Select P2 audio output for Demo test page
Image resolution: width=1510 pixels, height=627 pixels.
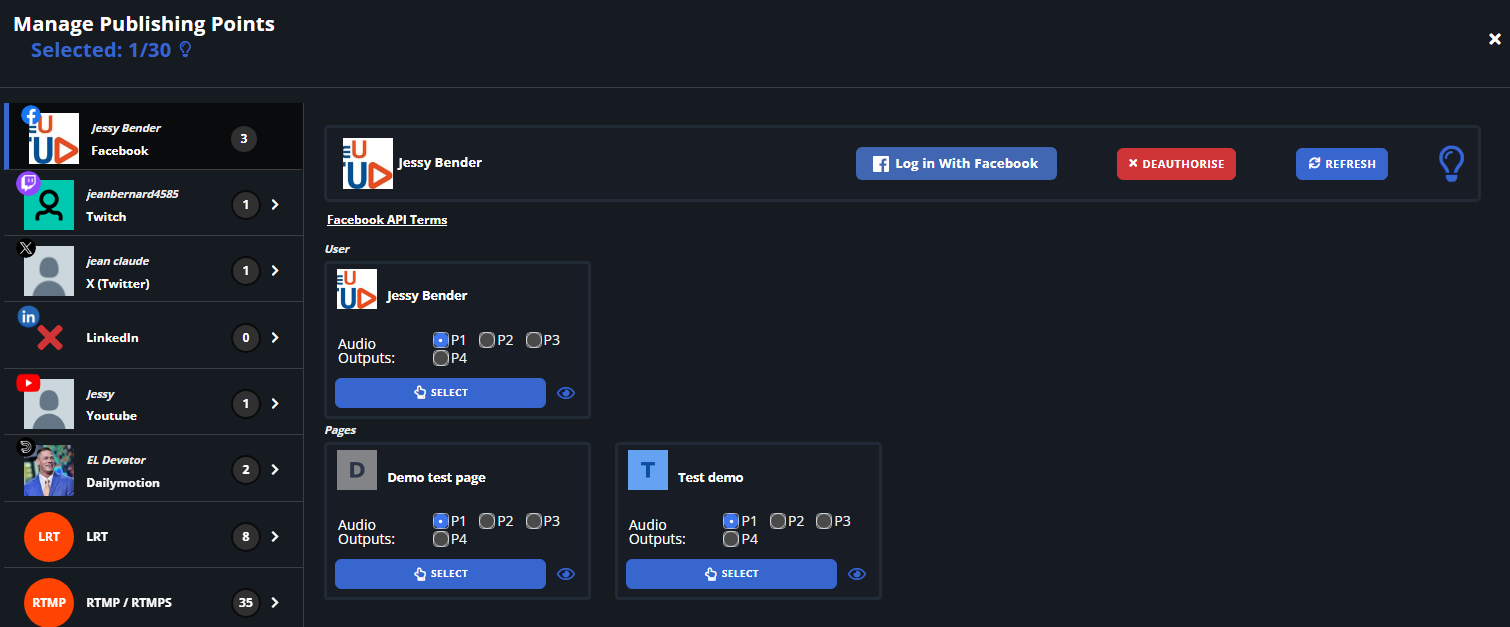pyautogui.click(x=487, y=521)
